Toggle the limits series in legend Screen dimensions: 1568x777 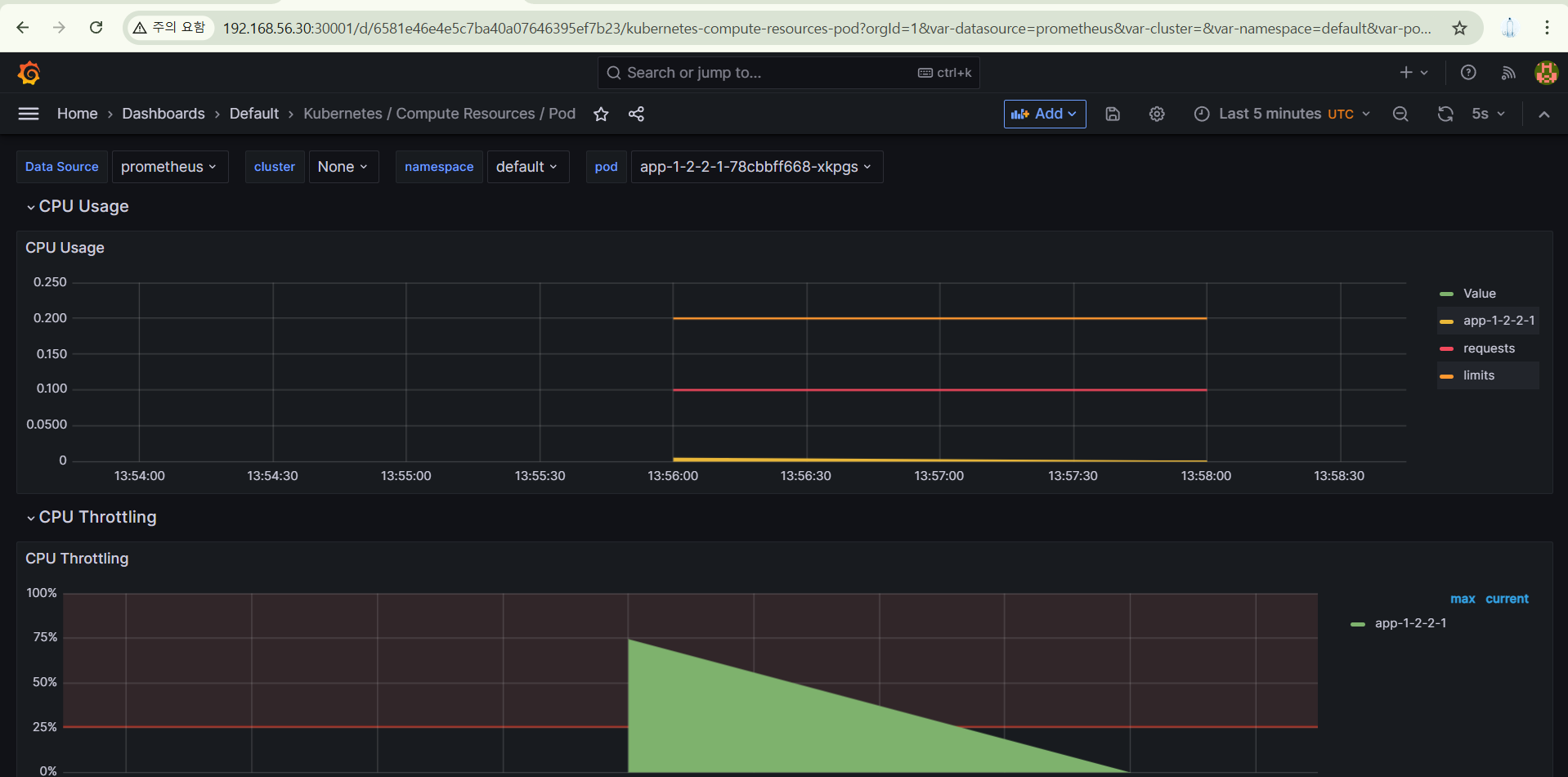[x=1479, y=375]
